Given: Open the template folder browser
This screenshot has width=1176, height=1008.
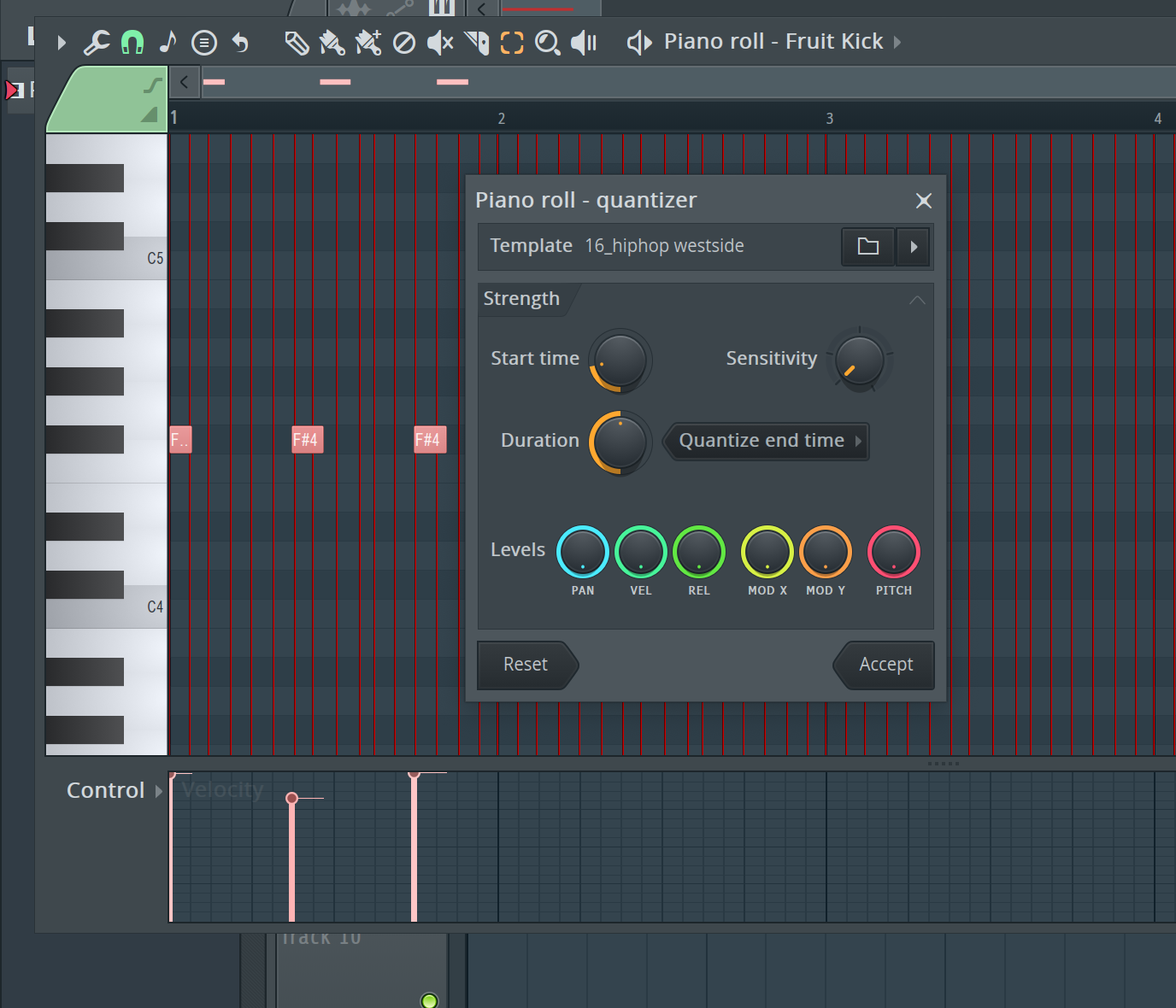Looking at the screenshot, I should click(x=868, y=247).
